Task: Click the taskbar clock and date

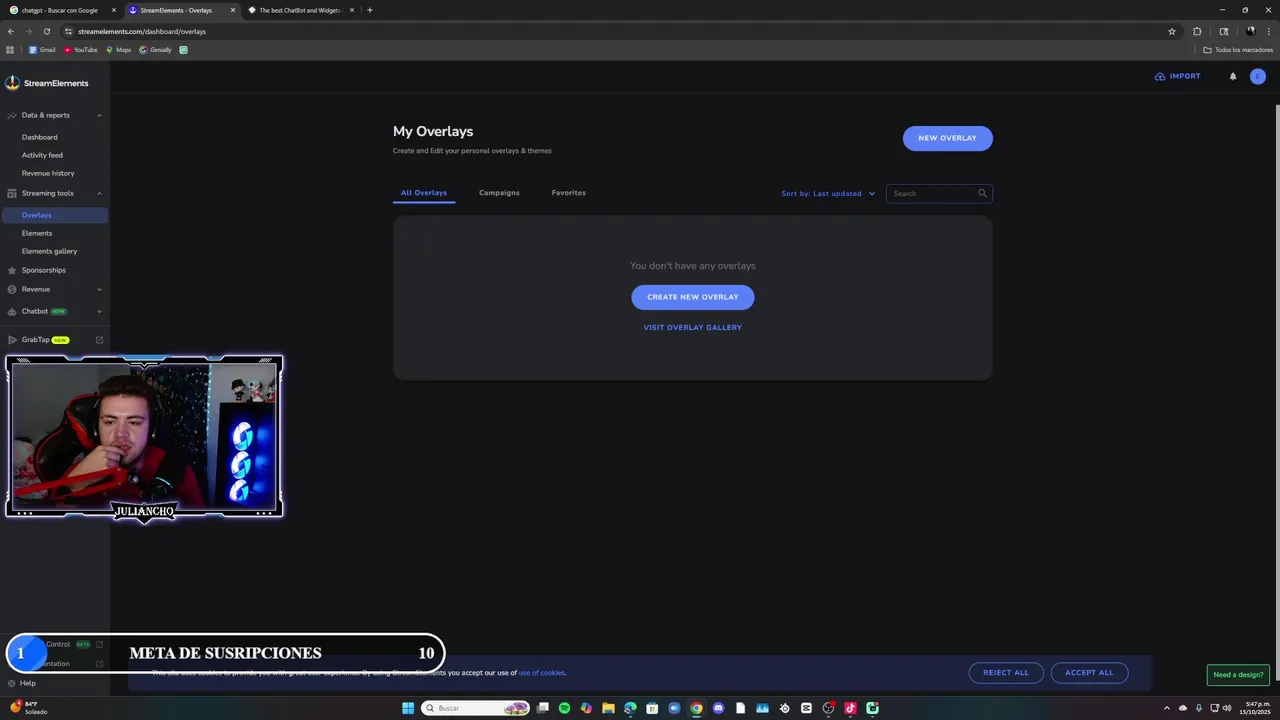Action: (x=1255, y=708)
